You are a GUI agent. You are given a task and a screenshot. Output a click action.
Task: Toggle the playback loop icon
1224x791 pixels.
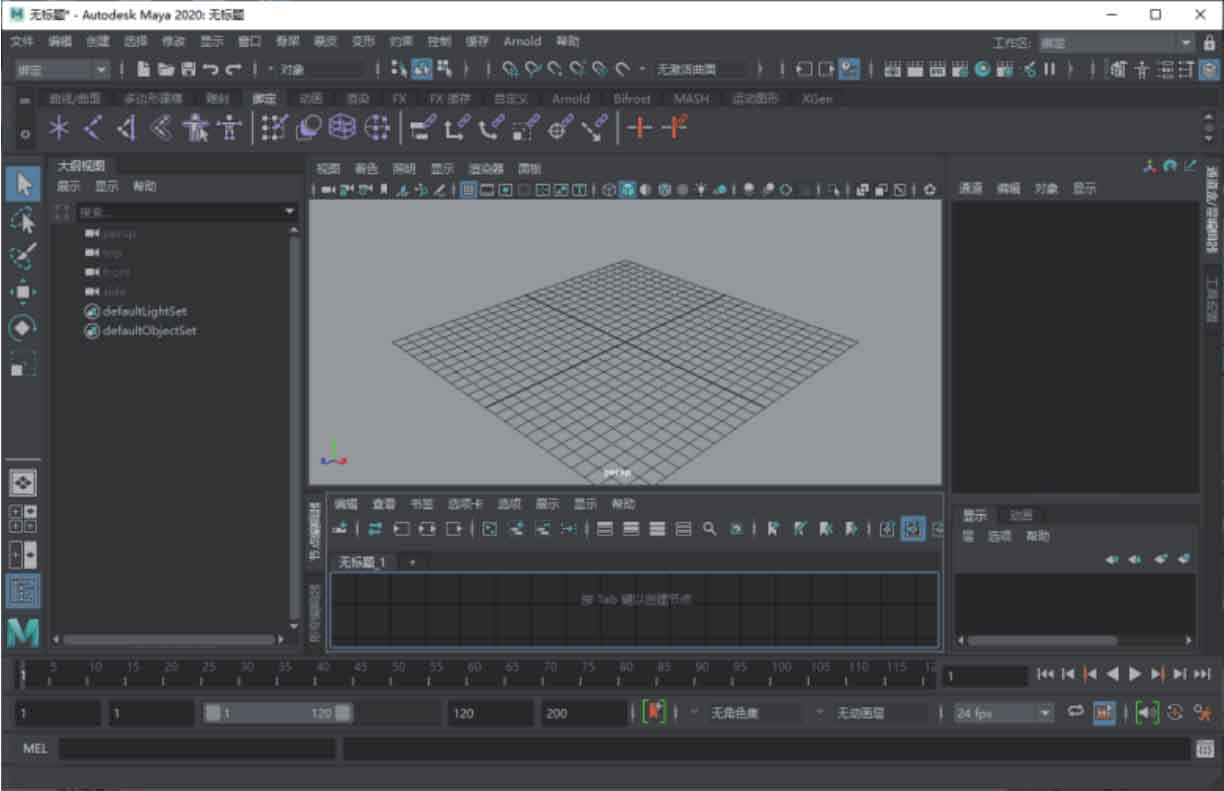click(1076, 712)
